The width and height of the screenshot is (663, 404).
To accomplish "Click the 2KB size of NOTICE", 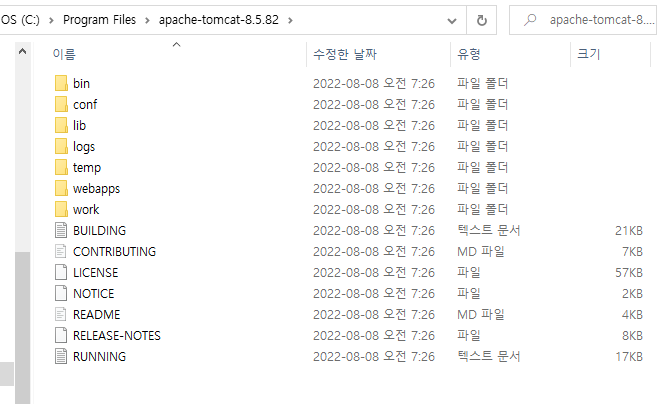I will (632, 293).
